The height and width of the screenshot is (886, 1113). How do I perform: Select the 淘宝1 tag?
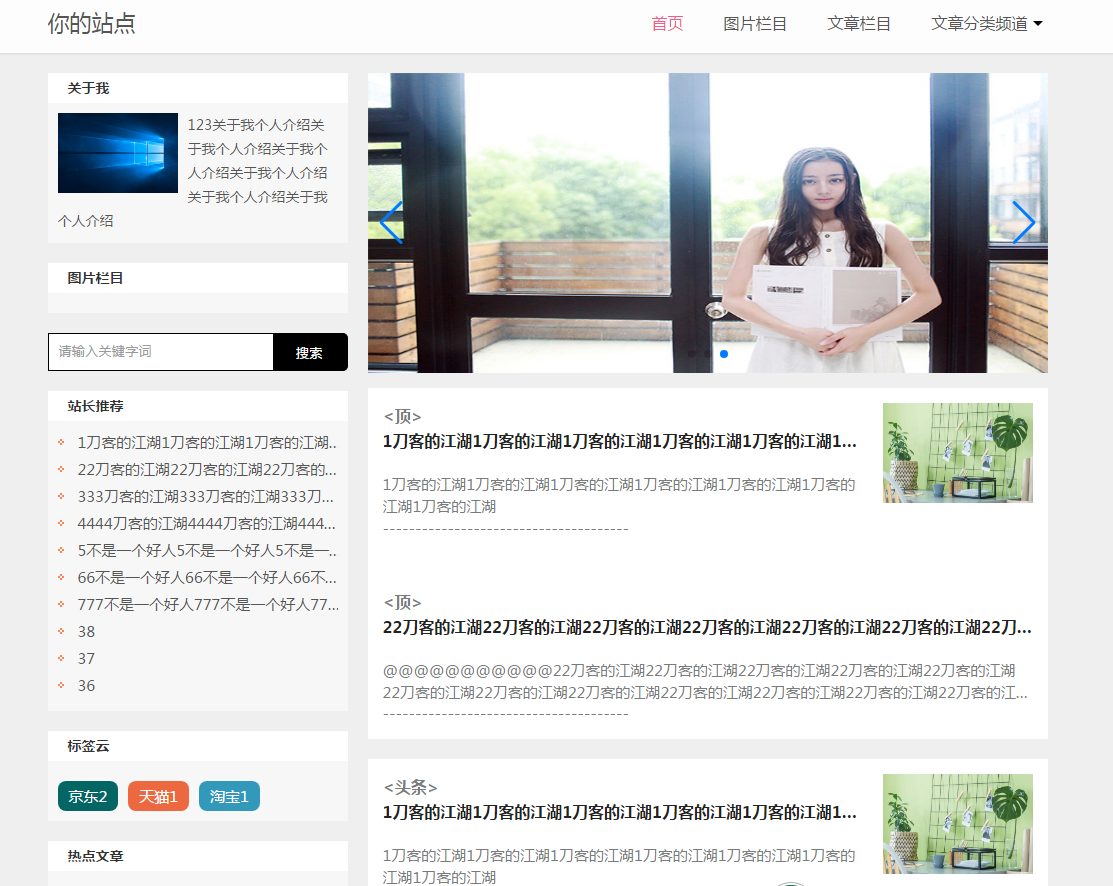point(229,797)
